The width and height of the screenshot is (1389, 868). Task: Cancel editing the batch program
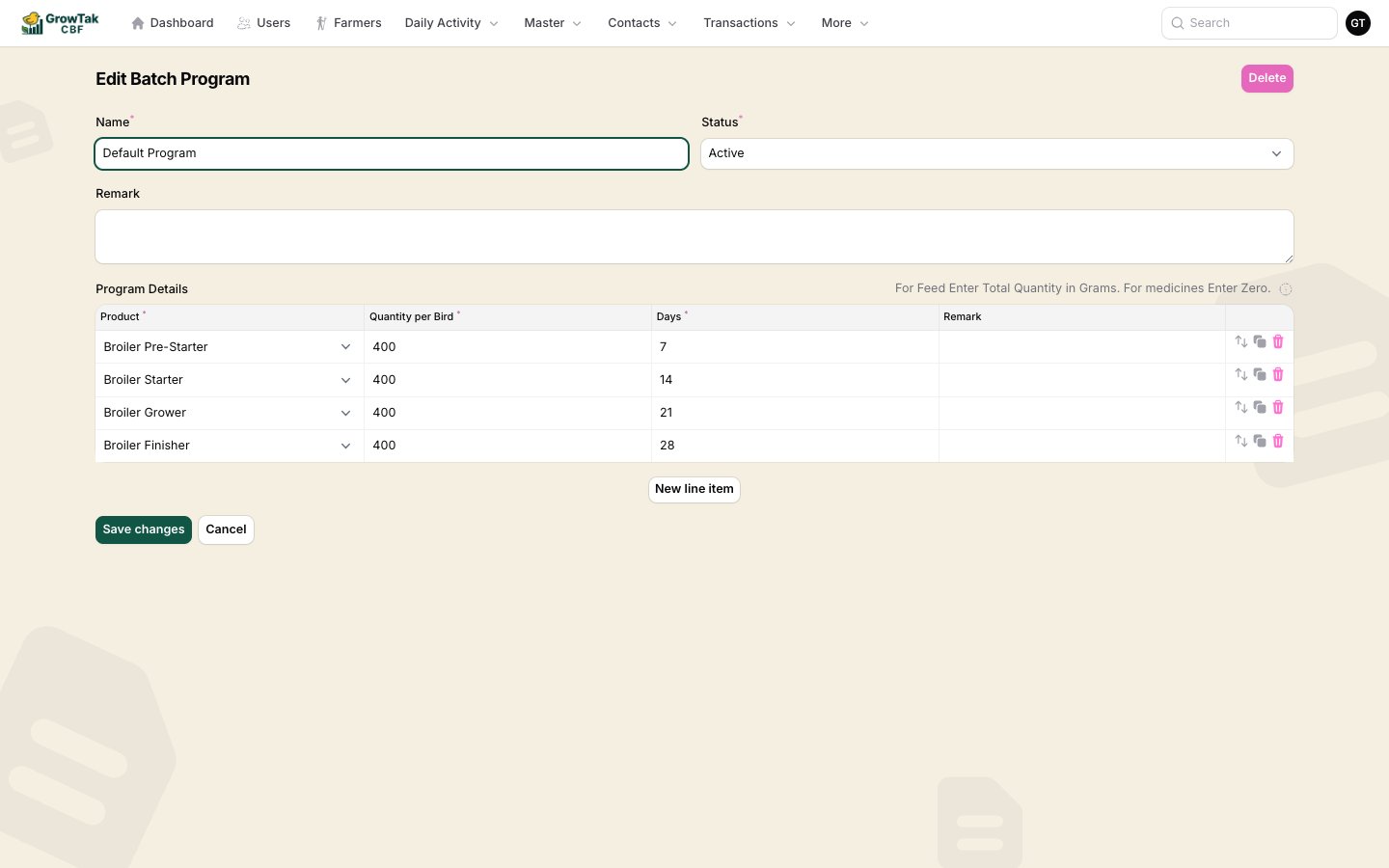click(x=226, y=529)
